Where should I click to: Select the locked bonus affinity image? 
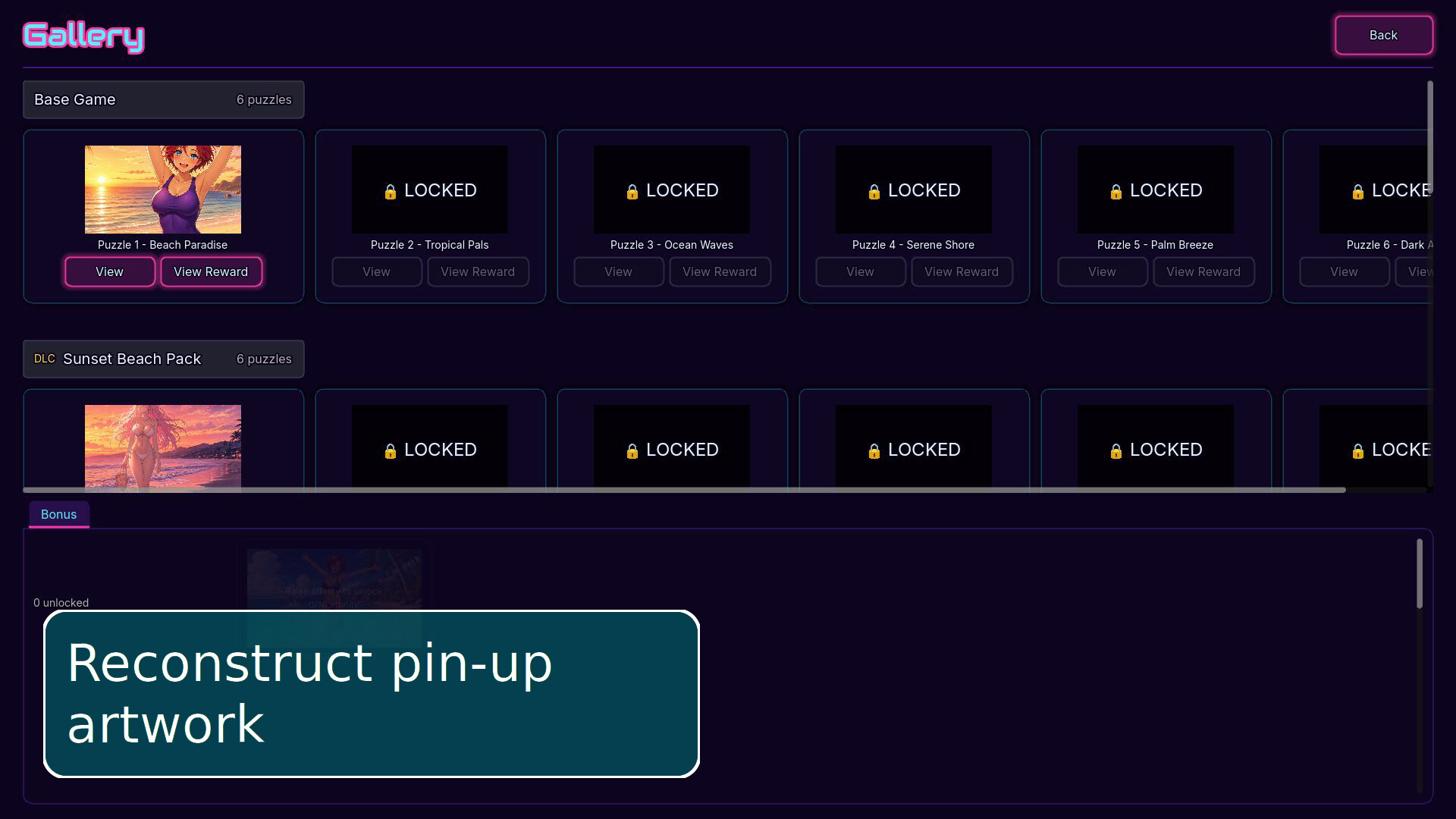pos(334,580)
